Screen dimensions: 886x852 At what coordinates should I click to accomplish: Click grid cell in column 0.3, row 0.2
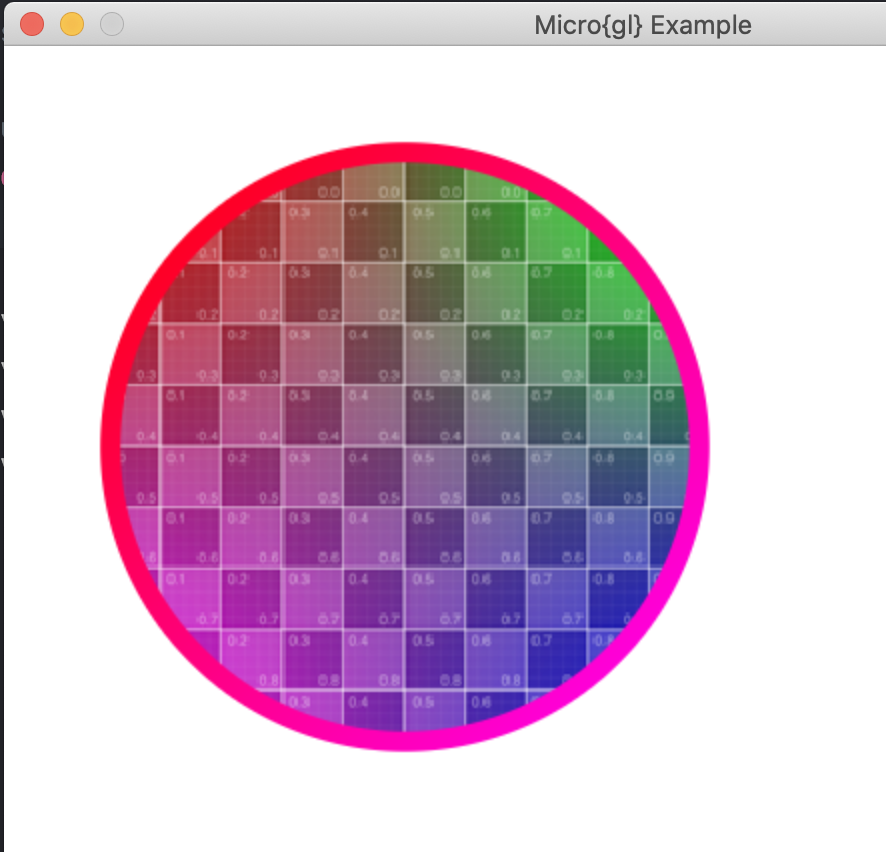313,293
